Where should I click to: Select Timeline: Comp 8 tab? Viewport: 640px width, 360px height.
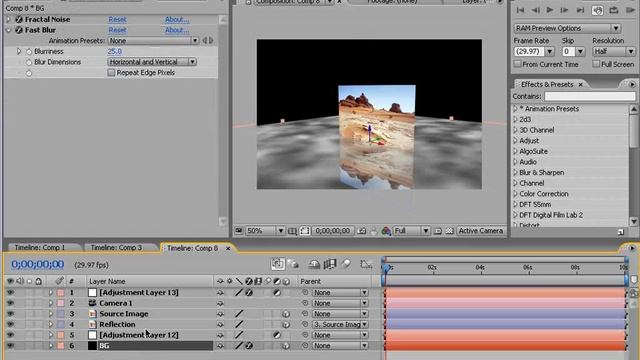[x=193, y=248]
